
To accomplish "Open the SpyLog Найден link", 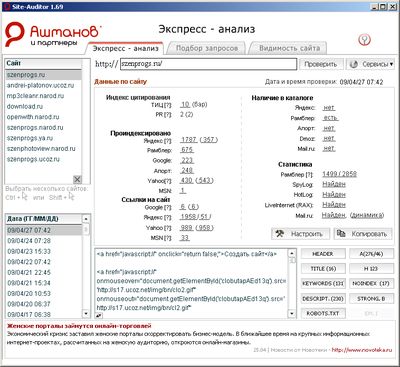I will click(x=334, y=184).
